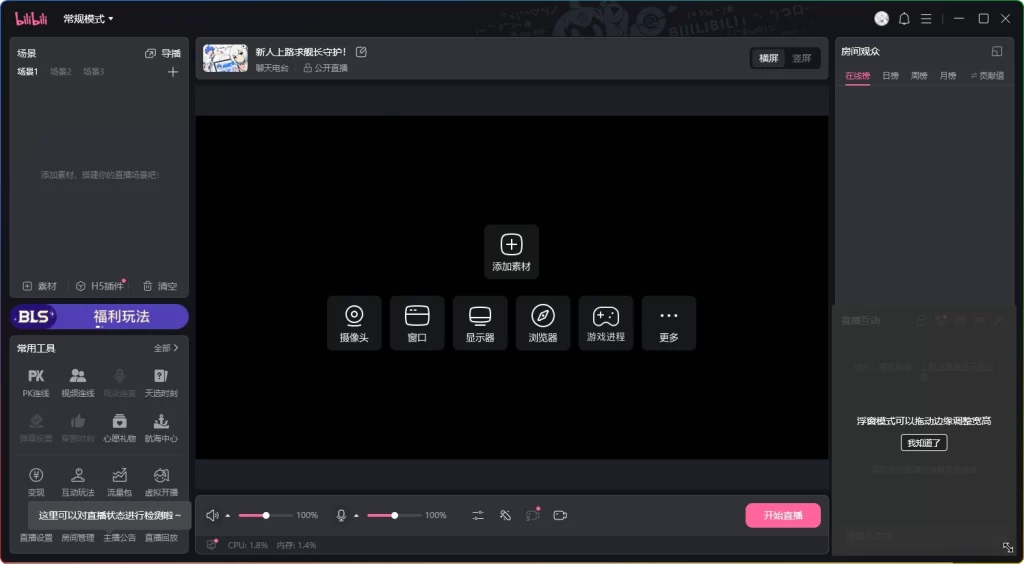Image resolution: width=1024 pixels, height=564 pixels.
Task: Open the audio mixer settings icon
Action: pos(478,516)
